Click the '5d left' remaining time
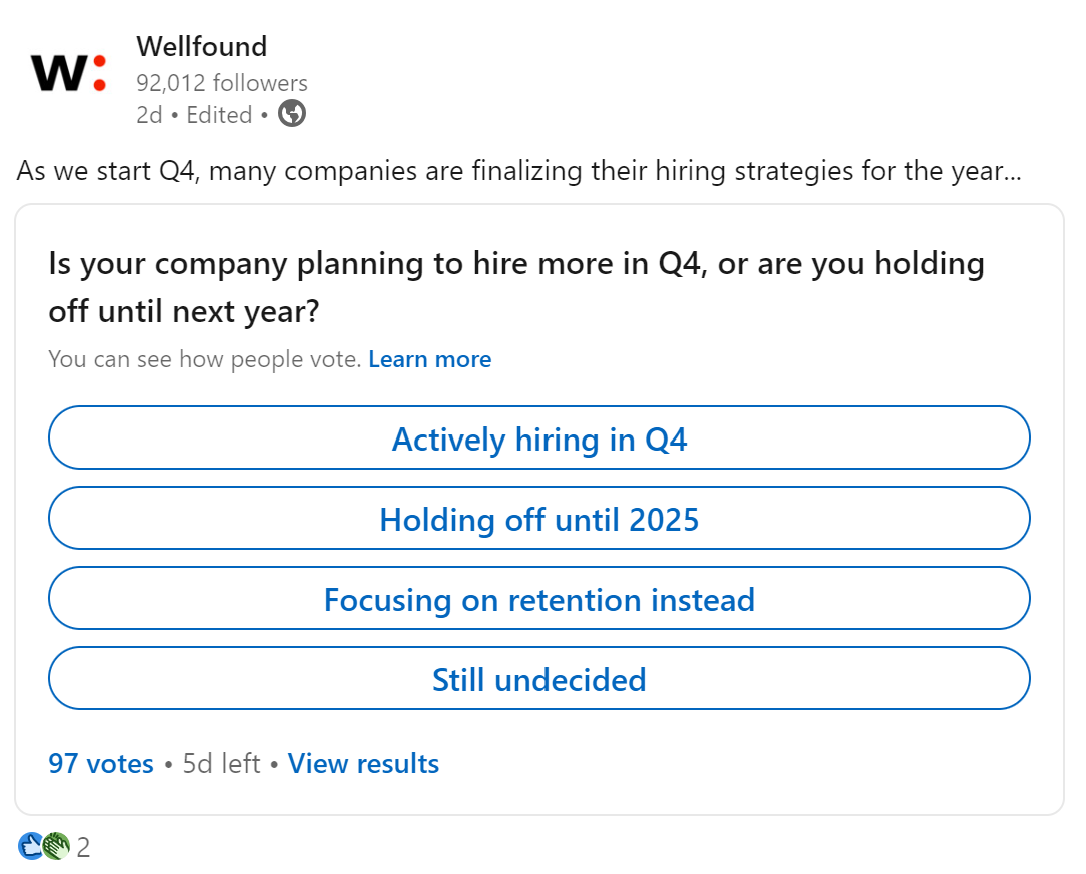This screenshot has height=874, width=1086. [221, 764]
